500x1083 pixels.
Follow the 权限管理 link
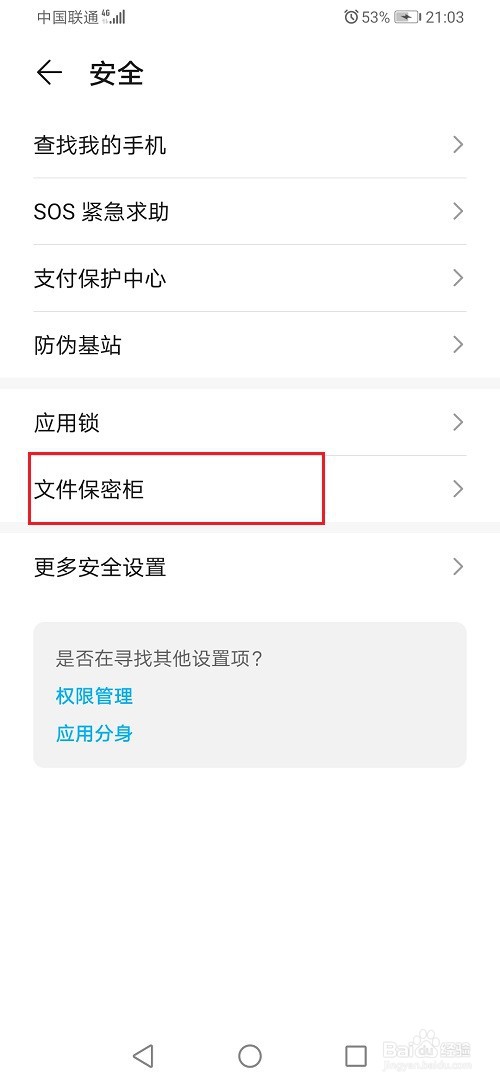(x=94, y=696)
